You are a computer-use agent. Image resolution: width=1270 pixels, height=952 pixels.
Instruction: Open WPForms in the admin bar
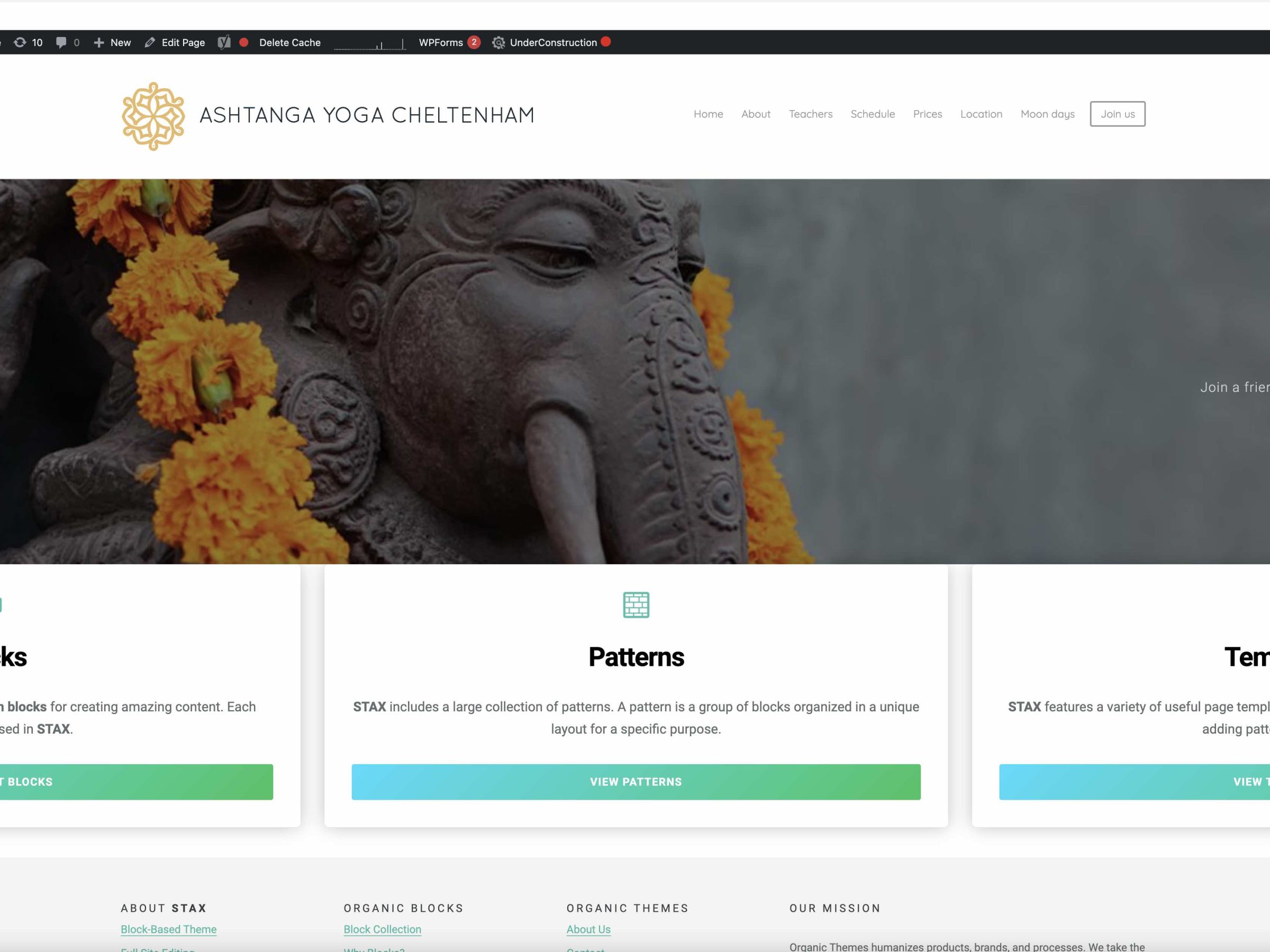click(x=440, y=42)
